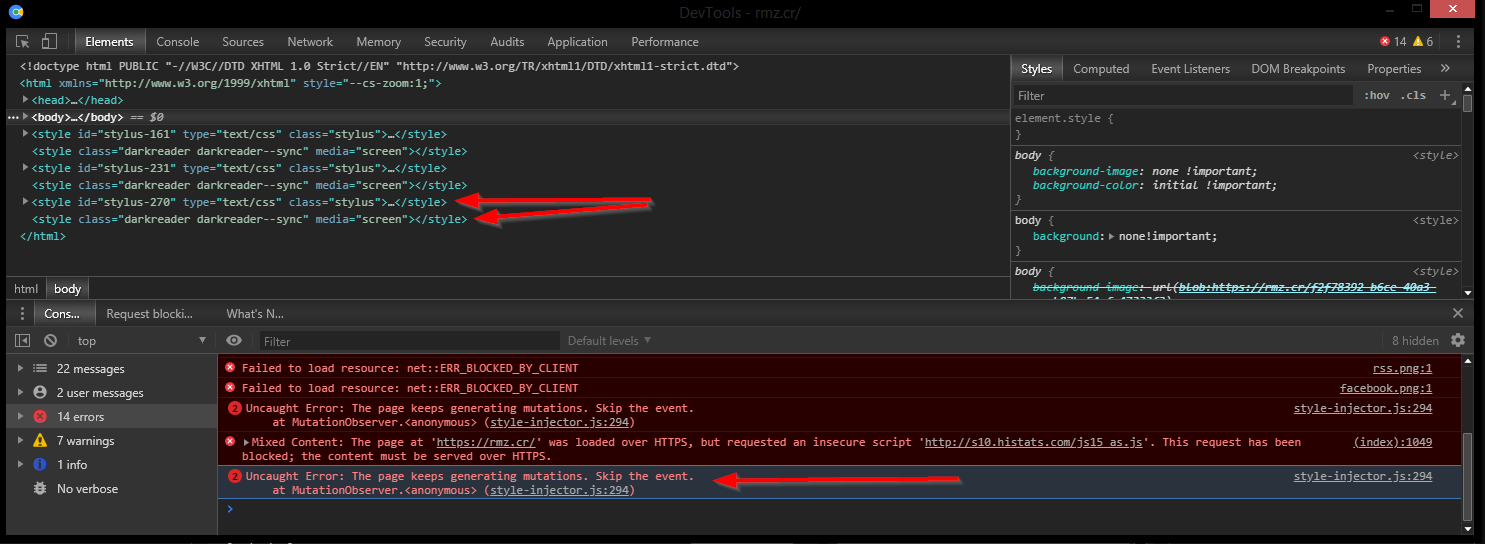The width and height of the screenshot is (1485, 544).
Task: Click the red error count badge showing 14
Action: pyautogui.click(x=1392, y=41)
